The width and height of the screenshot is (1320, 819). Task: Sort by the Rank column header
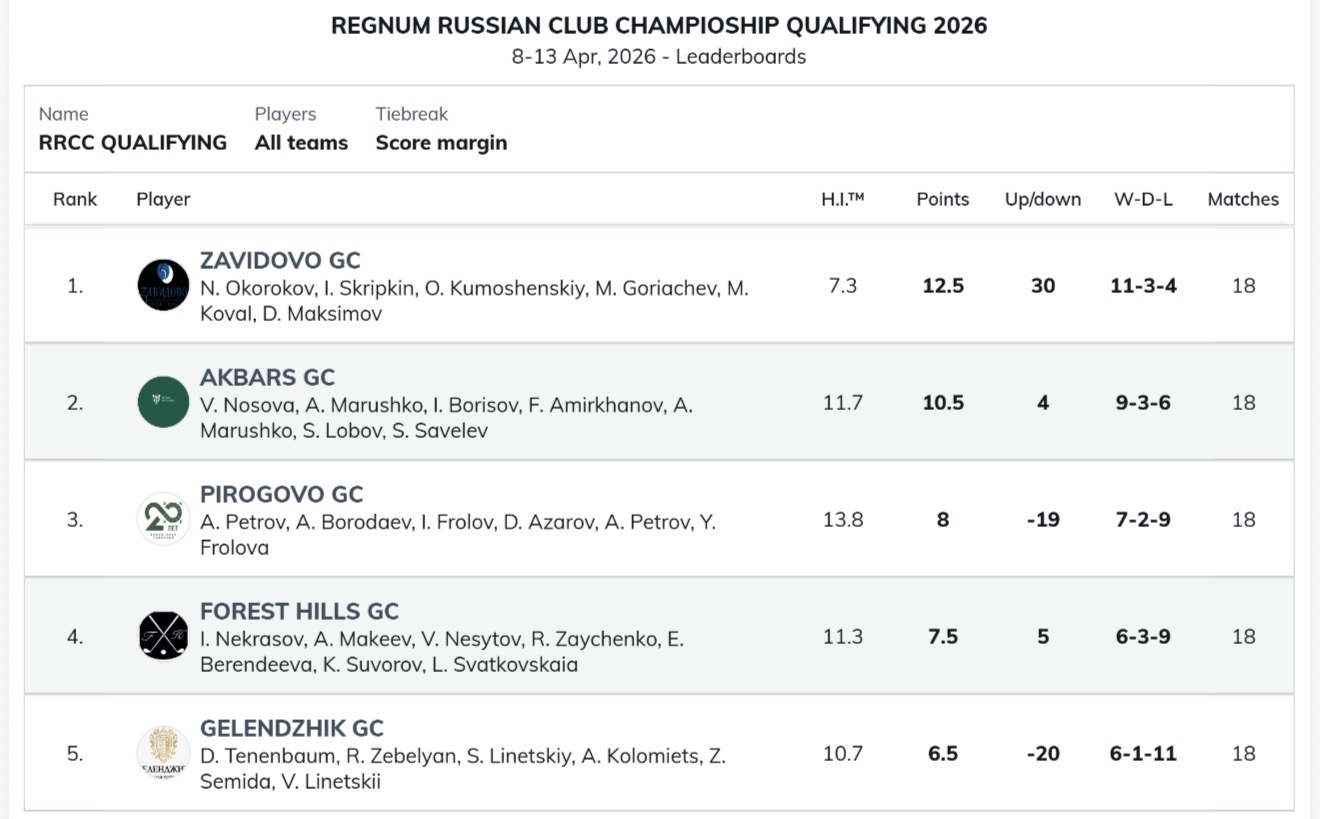(75, 199)
